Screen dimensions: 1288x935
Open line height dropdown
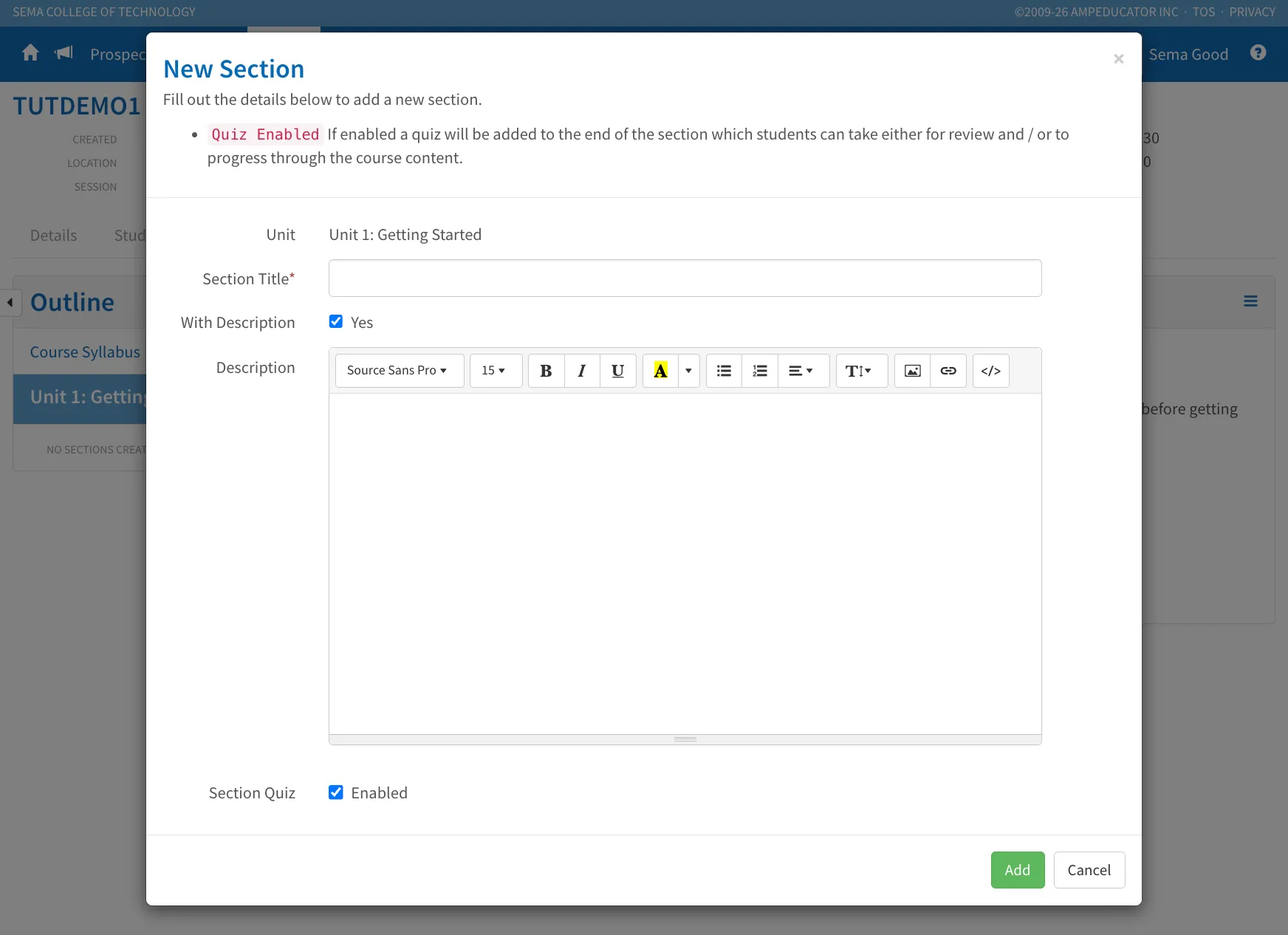[862, 371]
